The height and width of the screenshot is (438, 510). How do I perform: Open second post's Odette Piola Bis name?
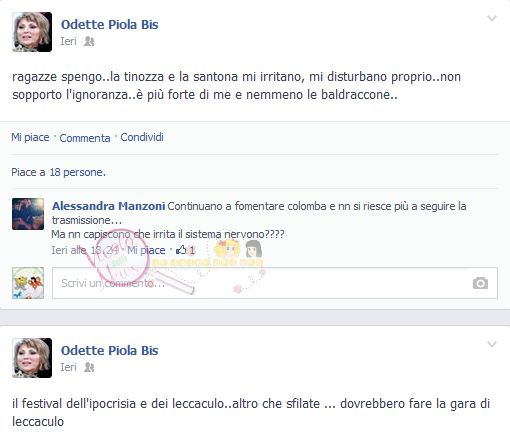click(109, 351)
